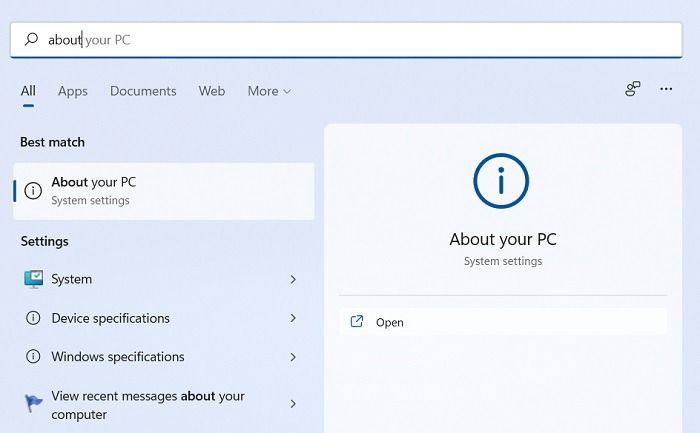Expand the System result chevron
This screenshot has height=433, width=700.
(293, 279)
